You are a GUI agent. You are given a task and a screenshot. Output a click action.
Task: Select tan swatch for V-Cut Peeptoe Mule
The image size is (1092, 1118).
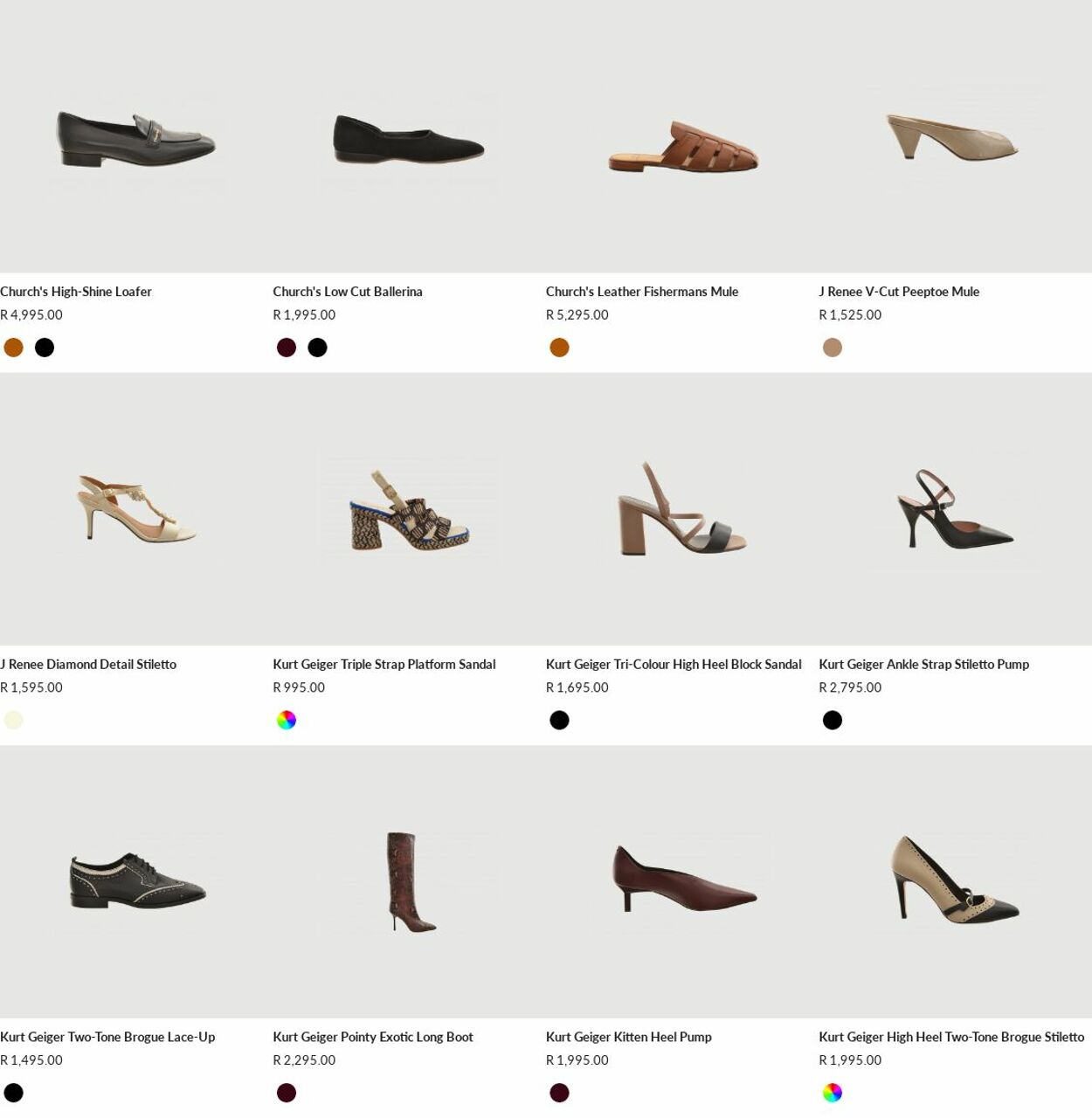[833, 348]
